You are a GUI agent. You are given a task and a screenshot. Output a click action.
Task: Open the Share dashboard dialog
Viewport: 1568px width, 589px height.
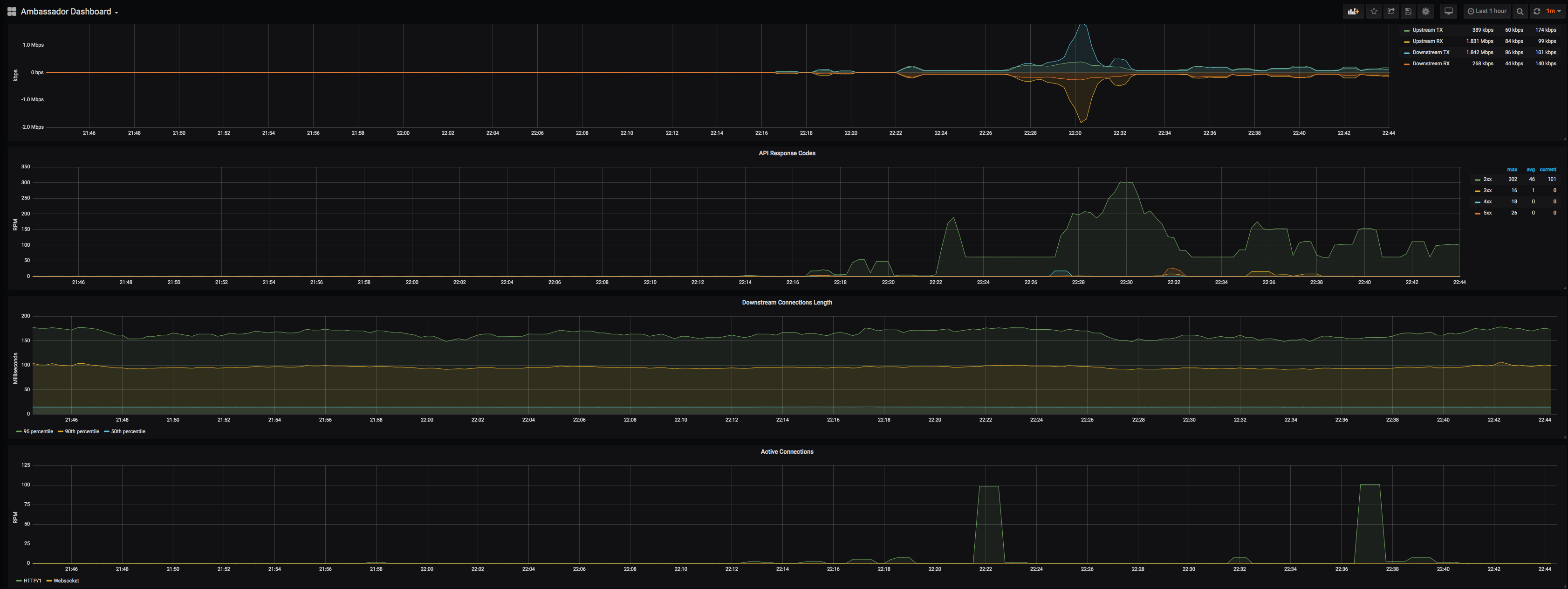click(x=1391, y=11)
